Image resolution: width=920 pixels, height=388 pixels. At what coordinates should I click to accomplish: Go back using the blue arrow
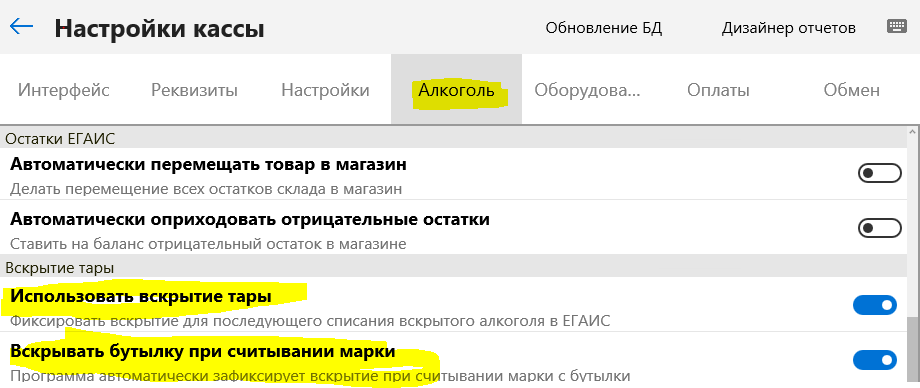tap(21, 26)
